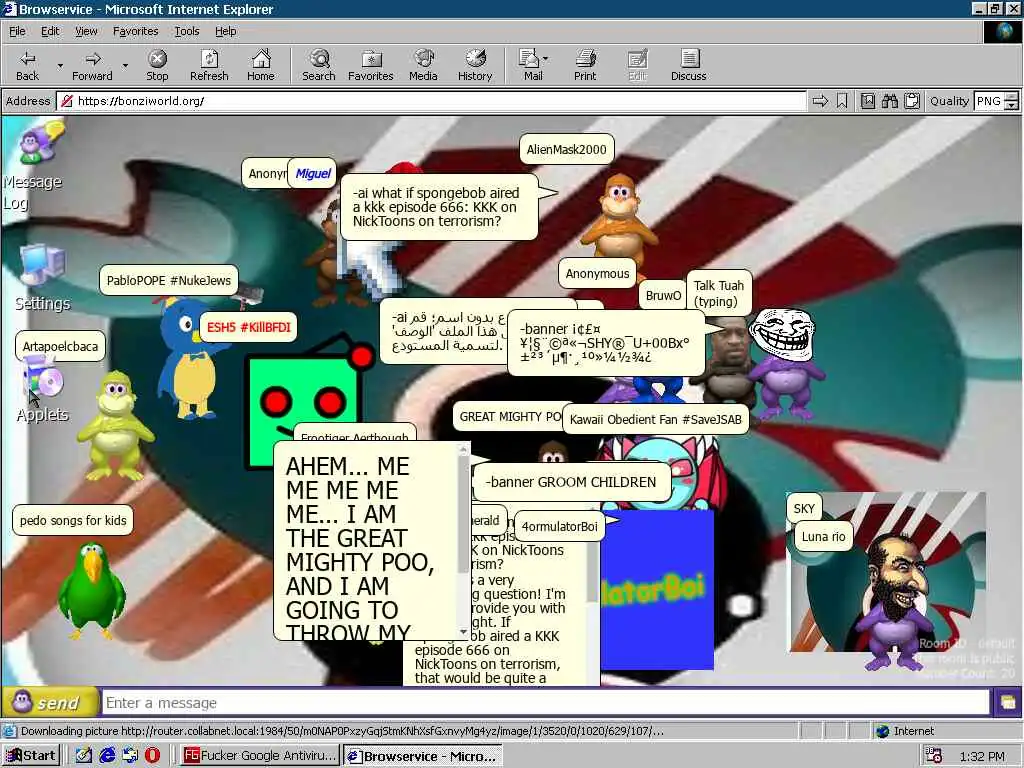Expand the Mail button dropdown arrow
The image size is (1024, 768).
point(546,58)
